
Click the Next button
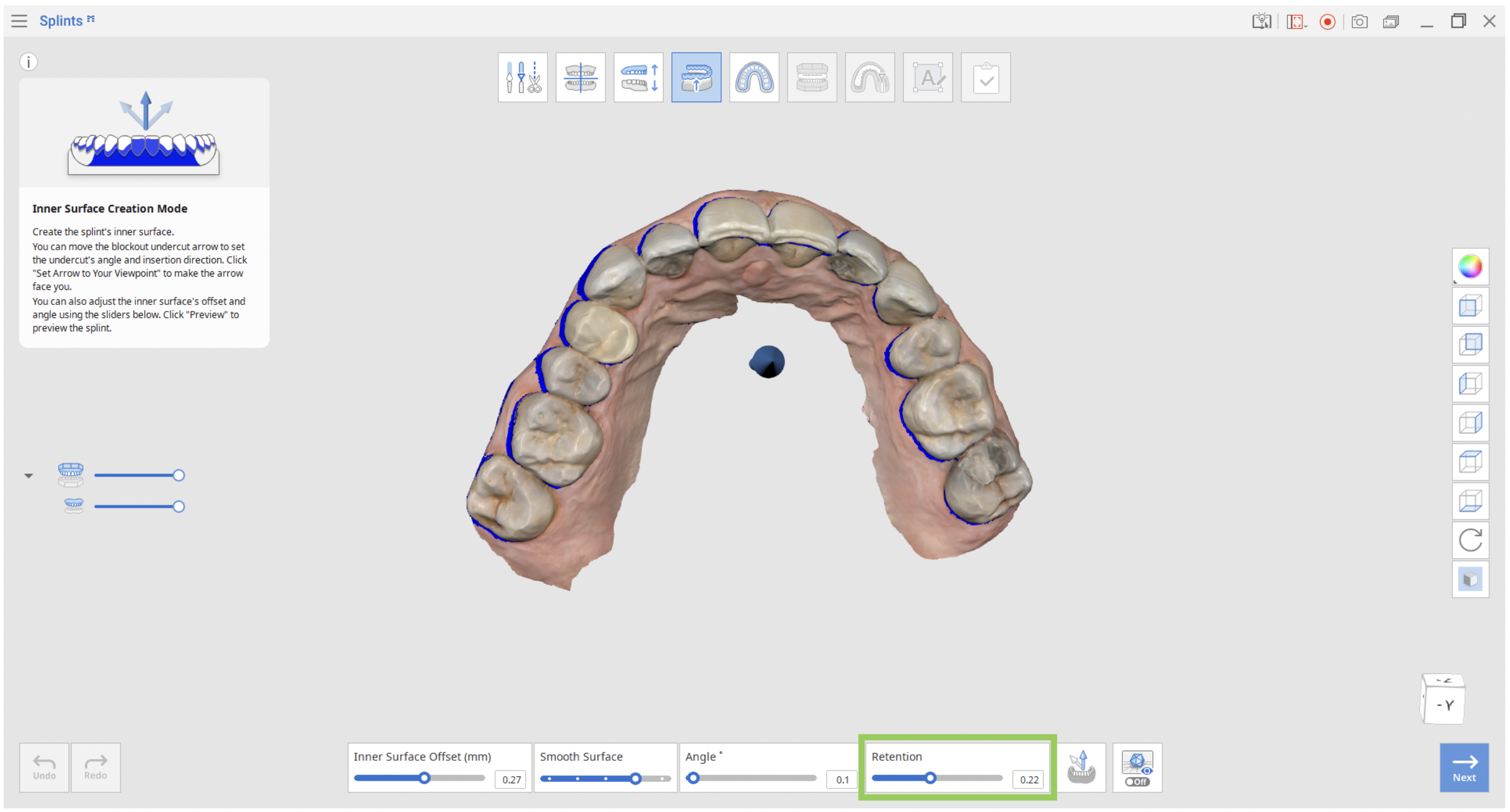tap(1464, 767)
